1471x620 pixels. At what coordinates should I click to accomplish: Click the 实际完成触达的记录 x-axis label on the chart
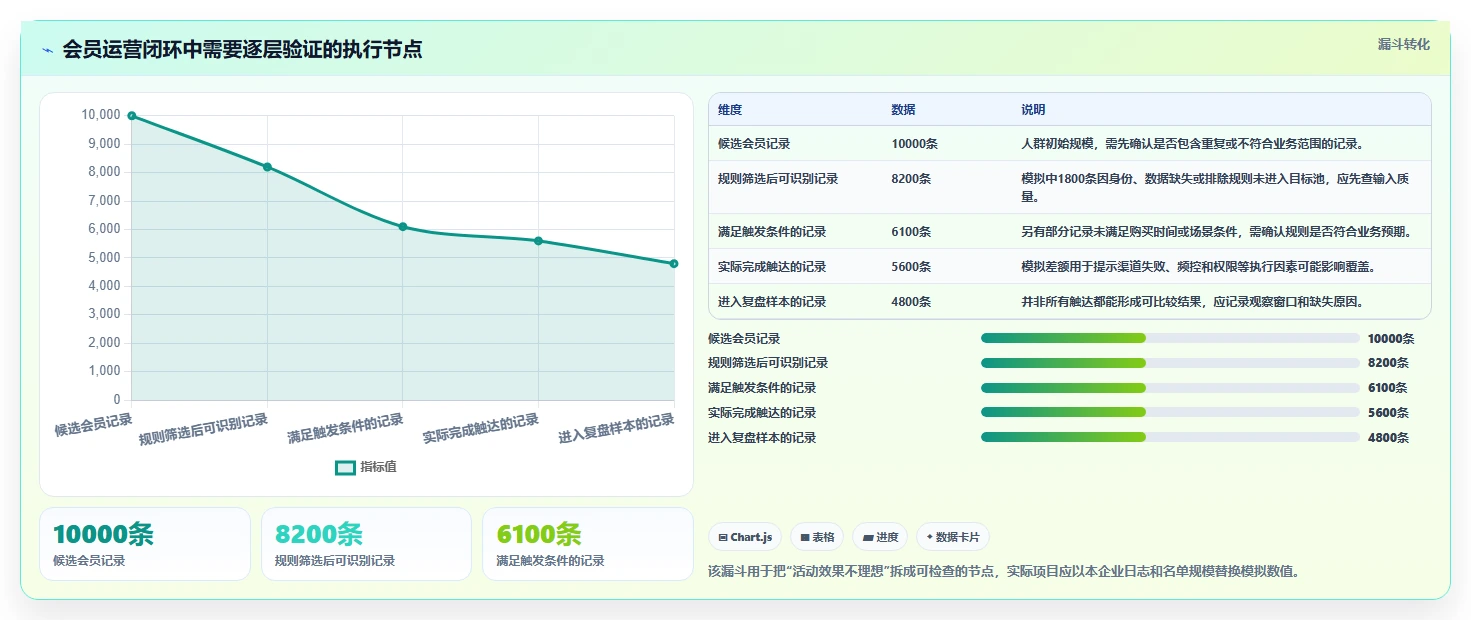pyautogui.click(x=481, y=429)
